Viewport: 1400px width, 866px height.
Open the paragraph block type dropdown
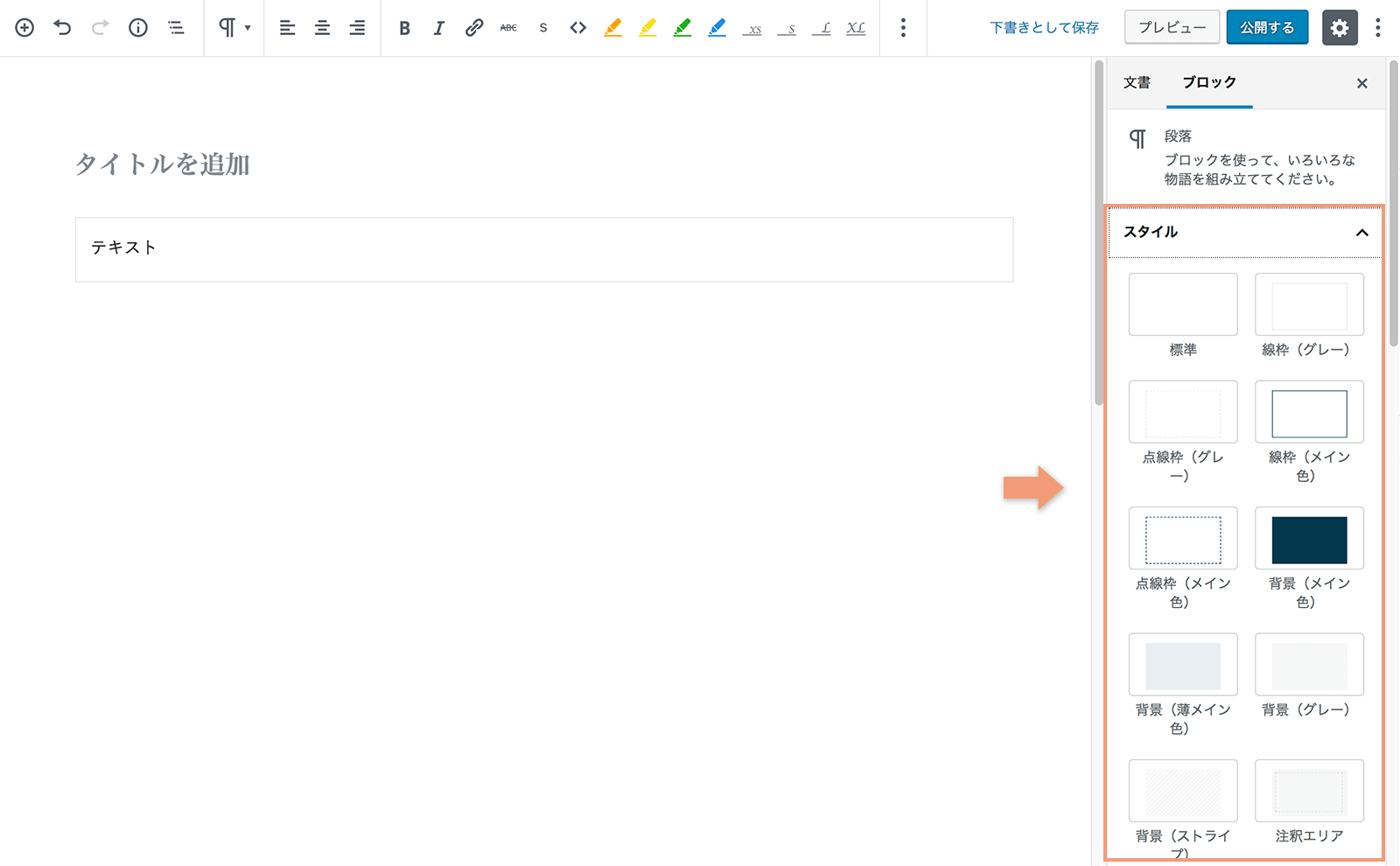click(234, 28)
